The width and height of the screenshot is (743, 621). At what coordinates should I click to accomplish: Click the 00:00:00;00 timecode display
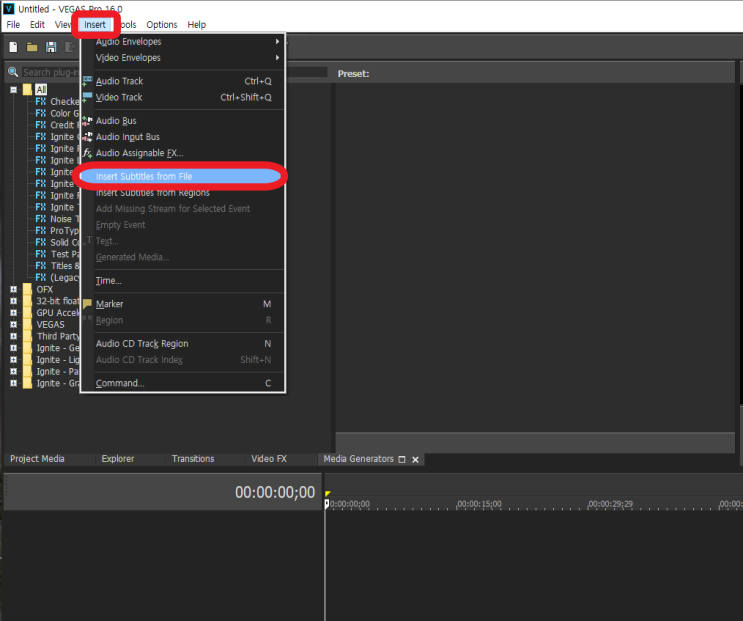(x=275, y=492)
